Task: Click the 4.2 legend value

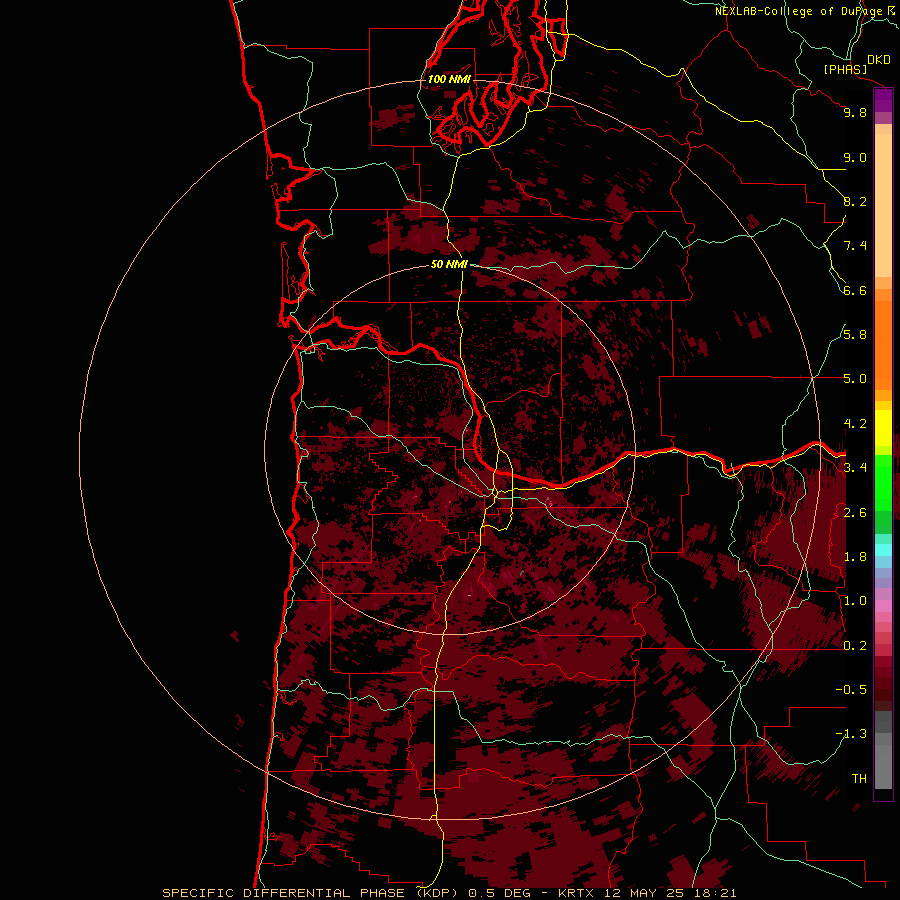Action: click(x=855, y=424)
